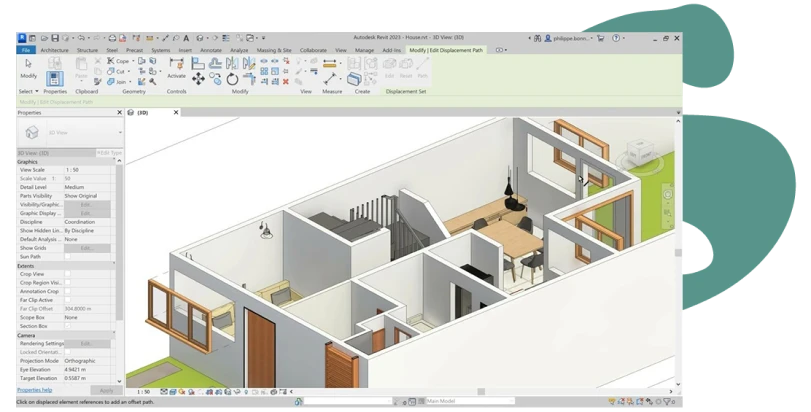
Task: Expand the Cut dropdown arrow
Action: (129, 71)
